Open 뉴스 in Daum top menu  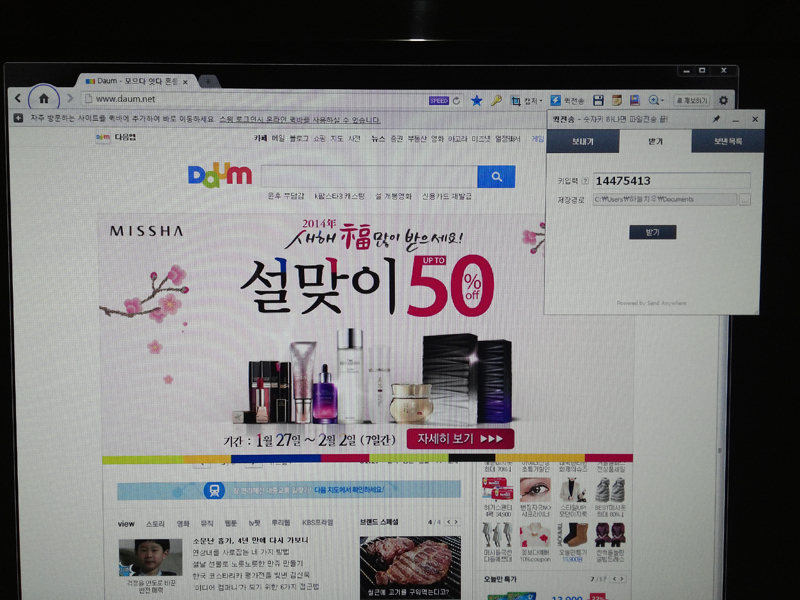coord(378,138)
